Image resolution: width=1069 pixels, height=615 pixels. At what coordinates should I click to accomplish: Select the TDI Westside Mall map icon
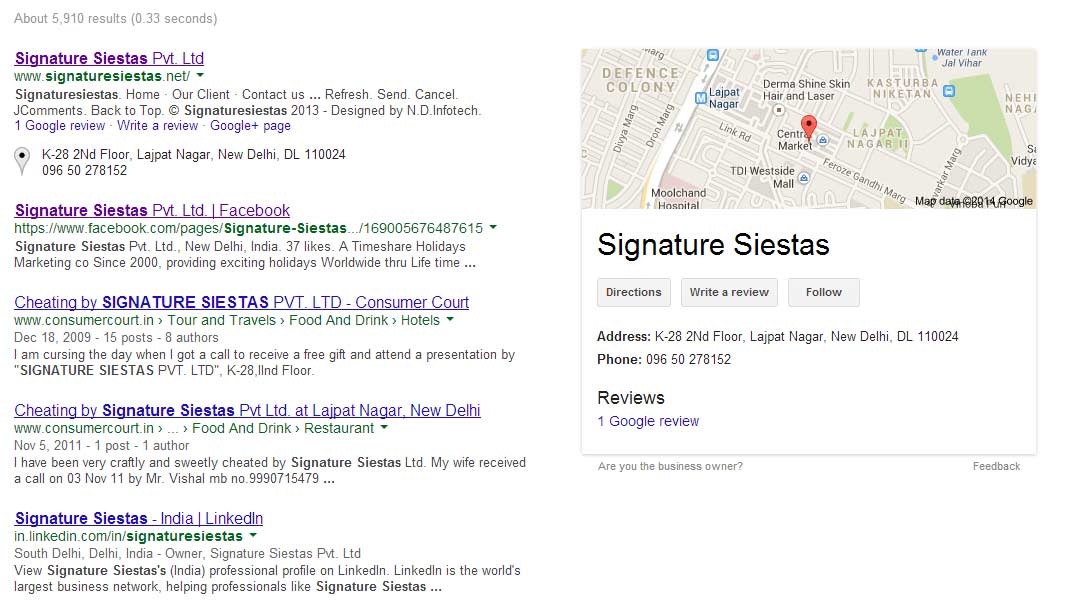[803, 177]
